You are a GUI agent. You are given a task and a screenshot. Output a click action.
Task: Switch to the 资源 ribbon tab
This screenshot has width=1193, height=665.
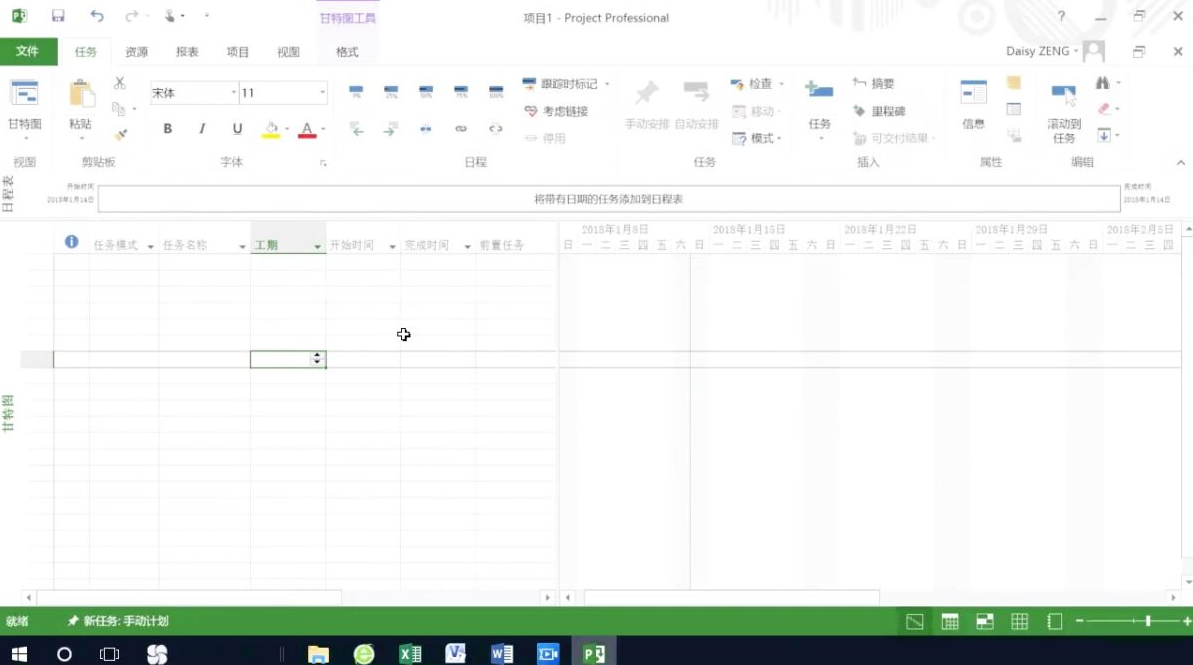(136, 52)
